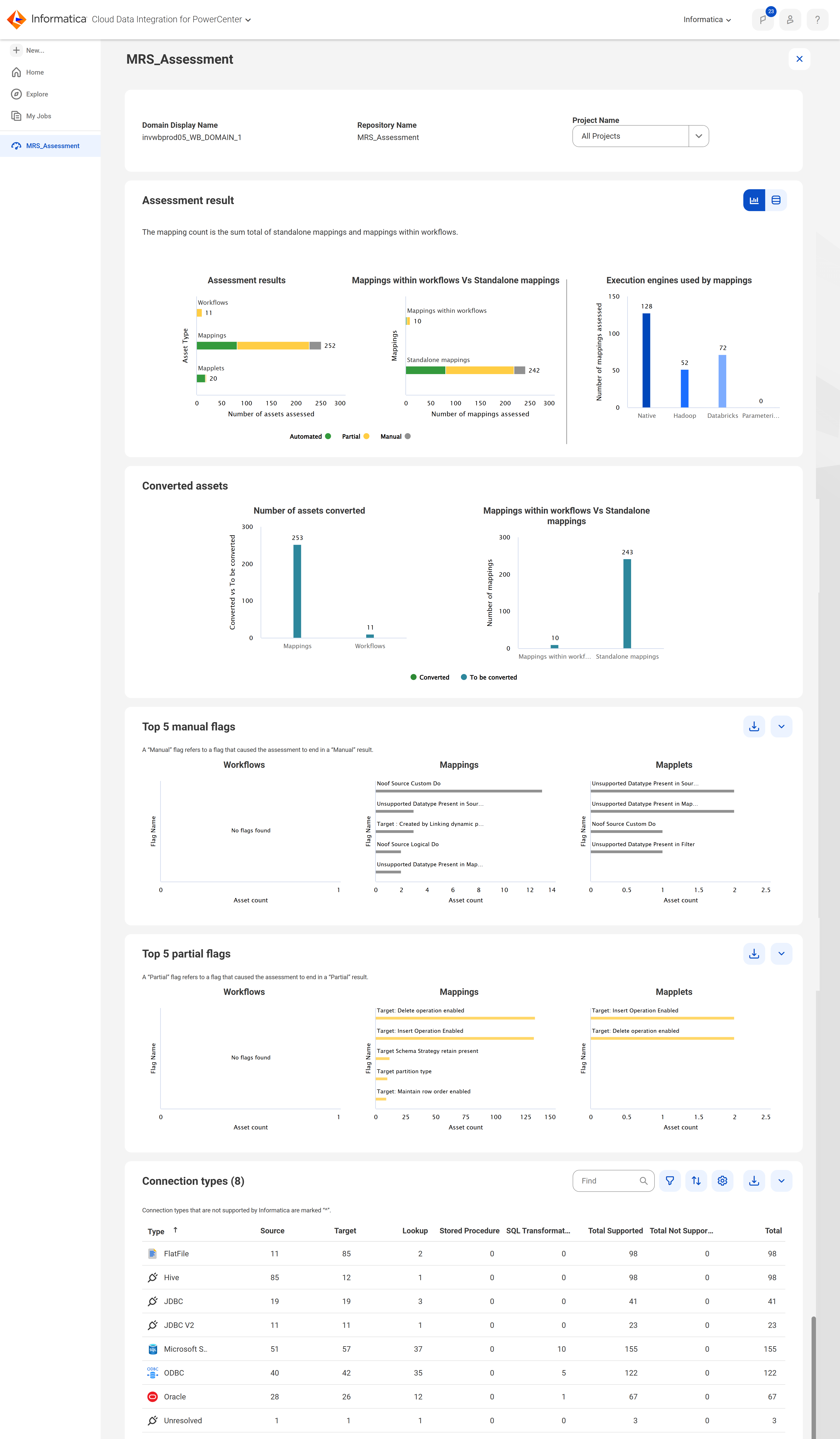The width and height of the screenshot is (840, 1439).
Task: Click the Home house icon
Action: pyautogui.click(x=17, y=73)
